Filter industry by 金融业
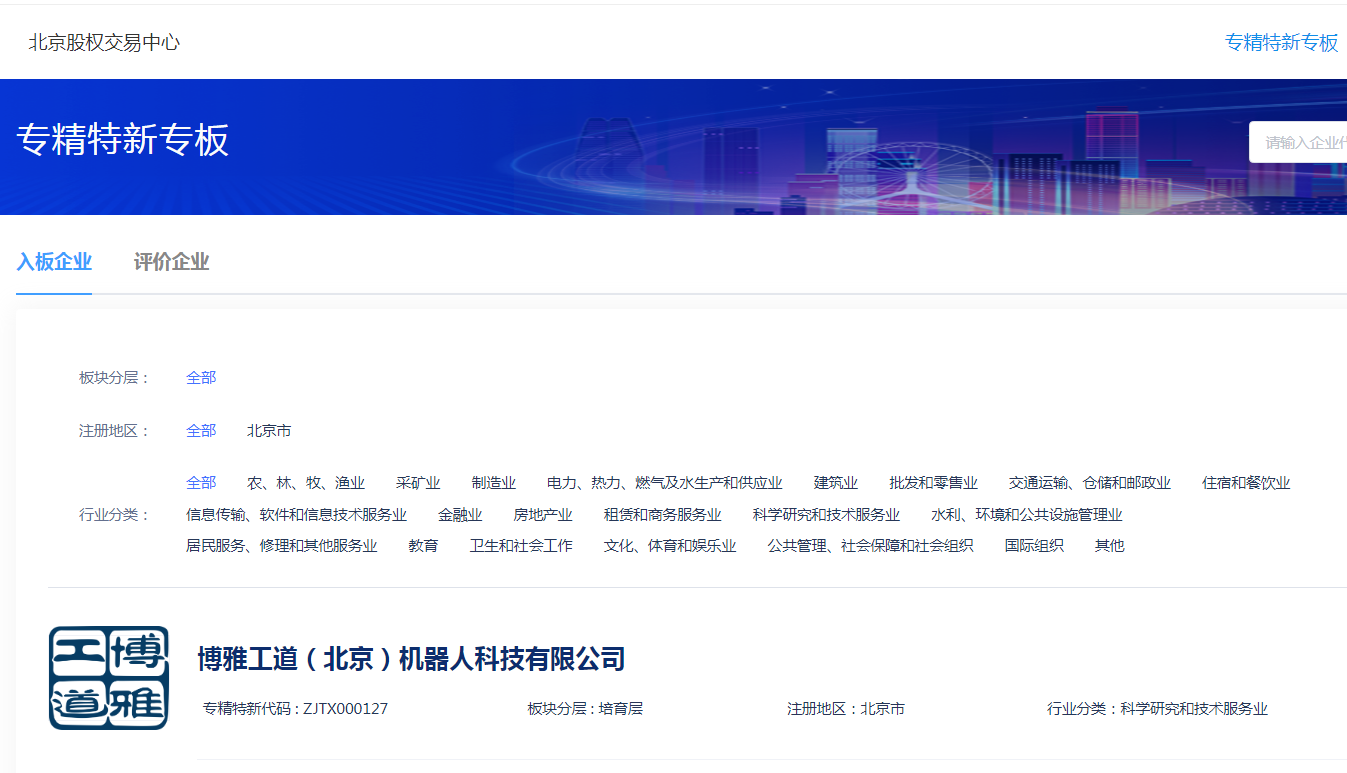The width and height of the screenshot is (1347, 773). 460,515
